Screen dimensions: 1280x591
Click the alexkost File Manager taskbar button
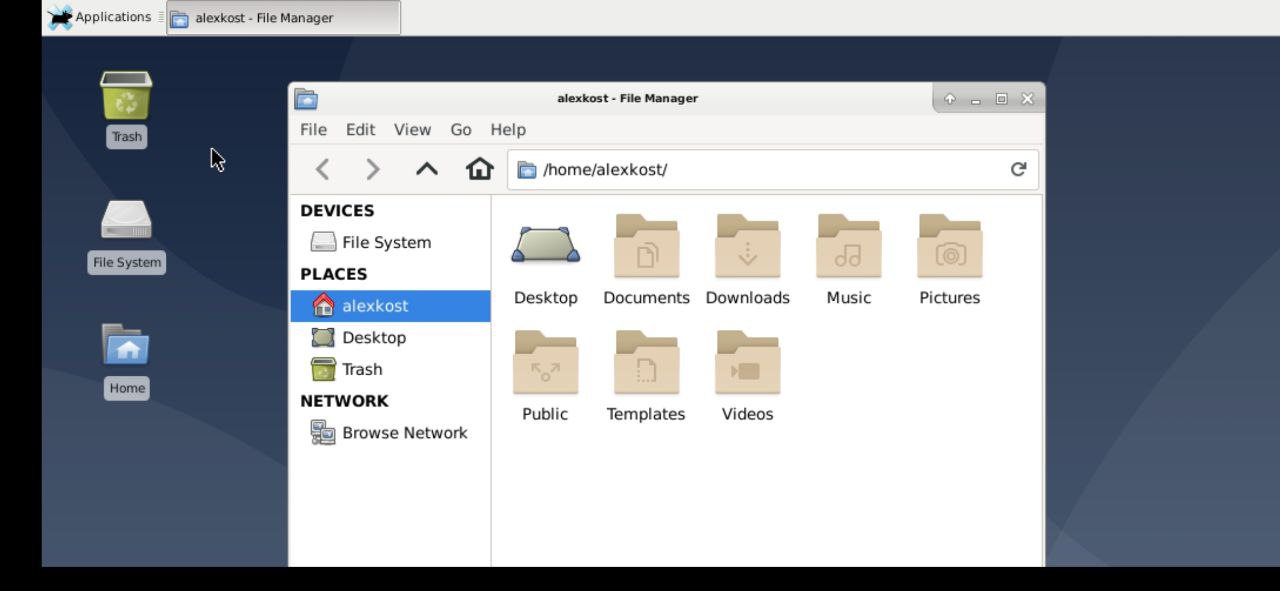coord(284,17)
